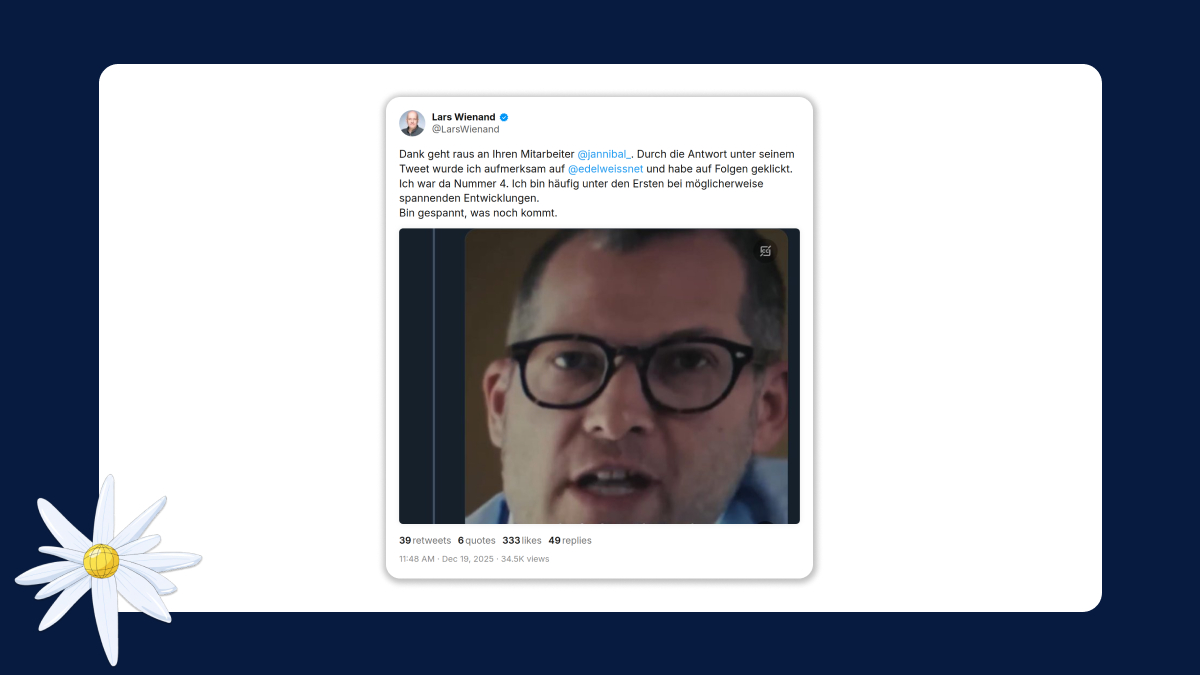Click the Lars Wienand profile avatar

coord(412,123)
